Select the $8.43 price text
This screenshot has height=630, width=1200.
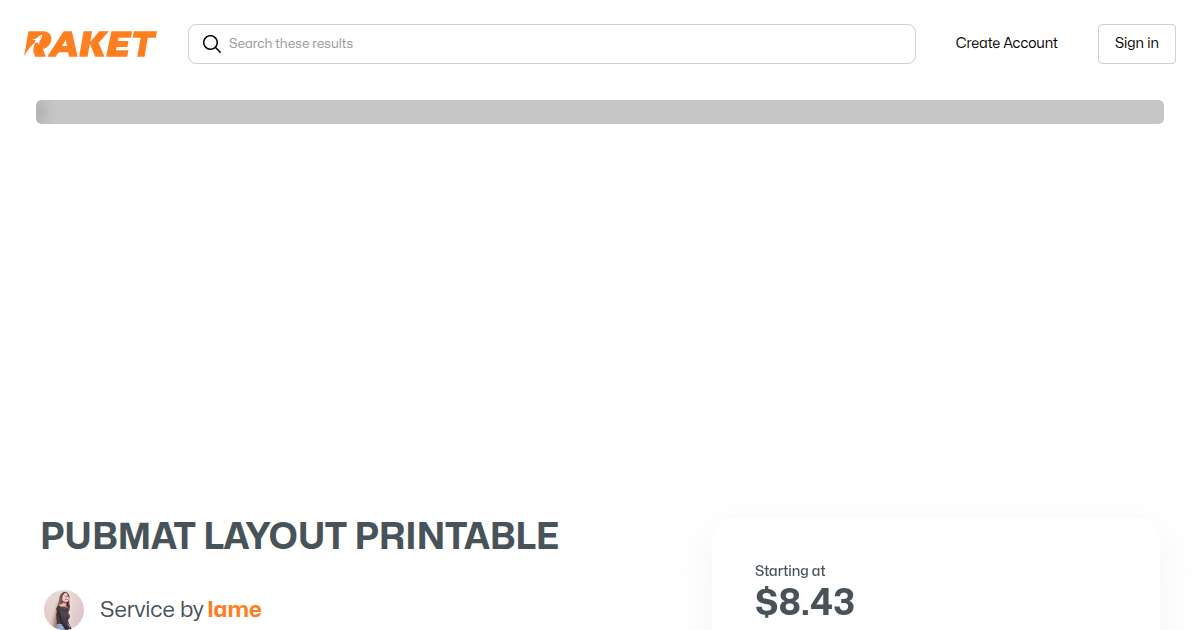[805, 602]
